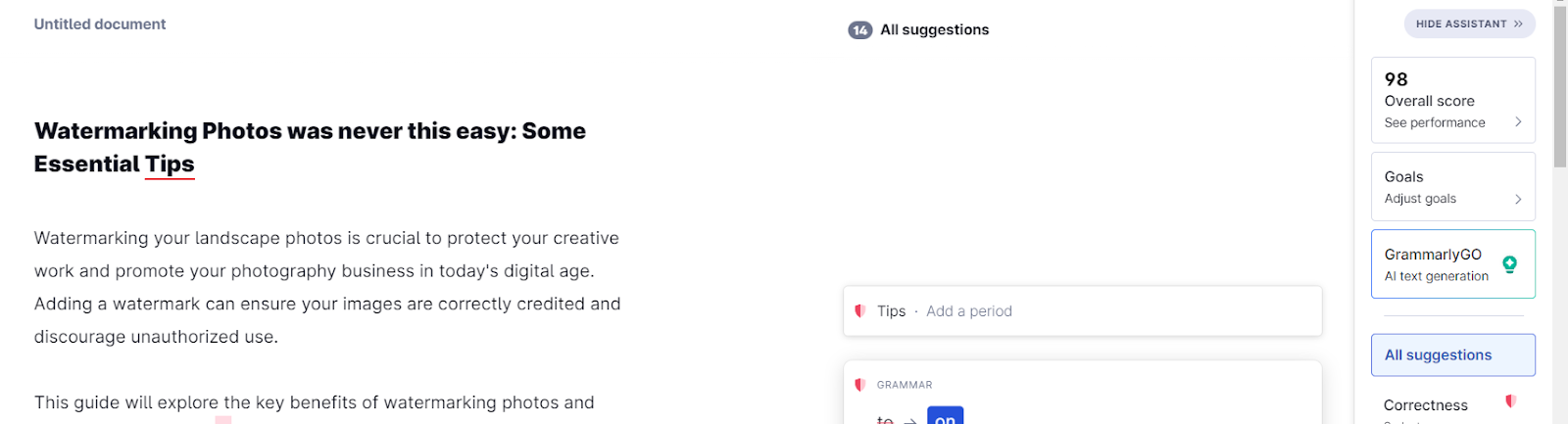Hide the assistant panel
1568x424 pixels.
click(x=1469, y=24)
